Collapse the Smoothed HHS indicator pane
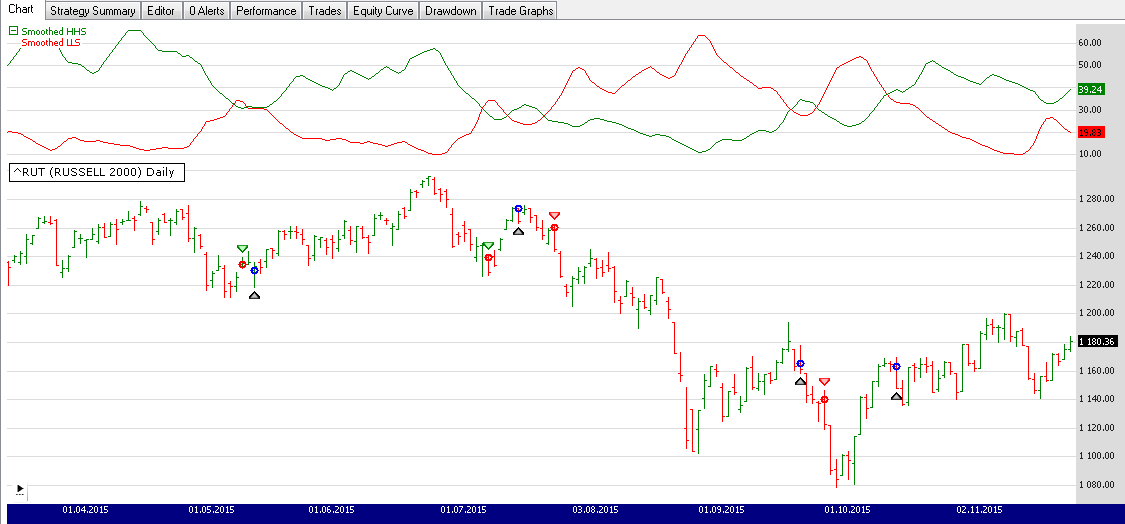 click(x=13, y=32)
